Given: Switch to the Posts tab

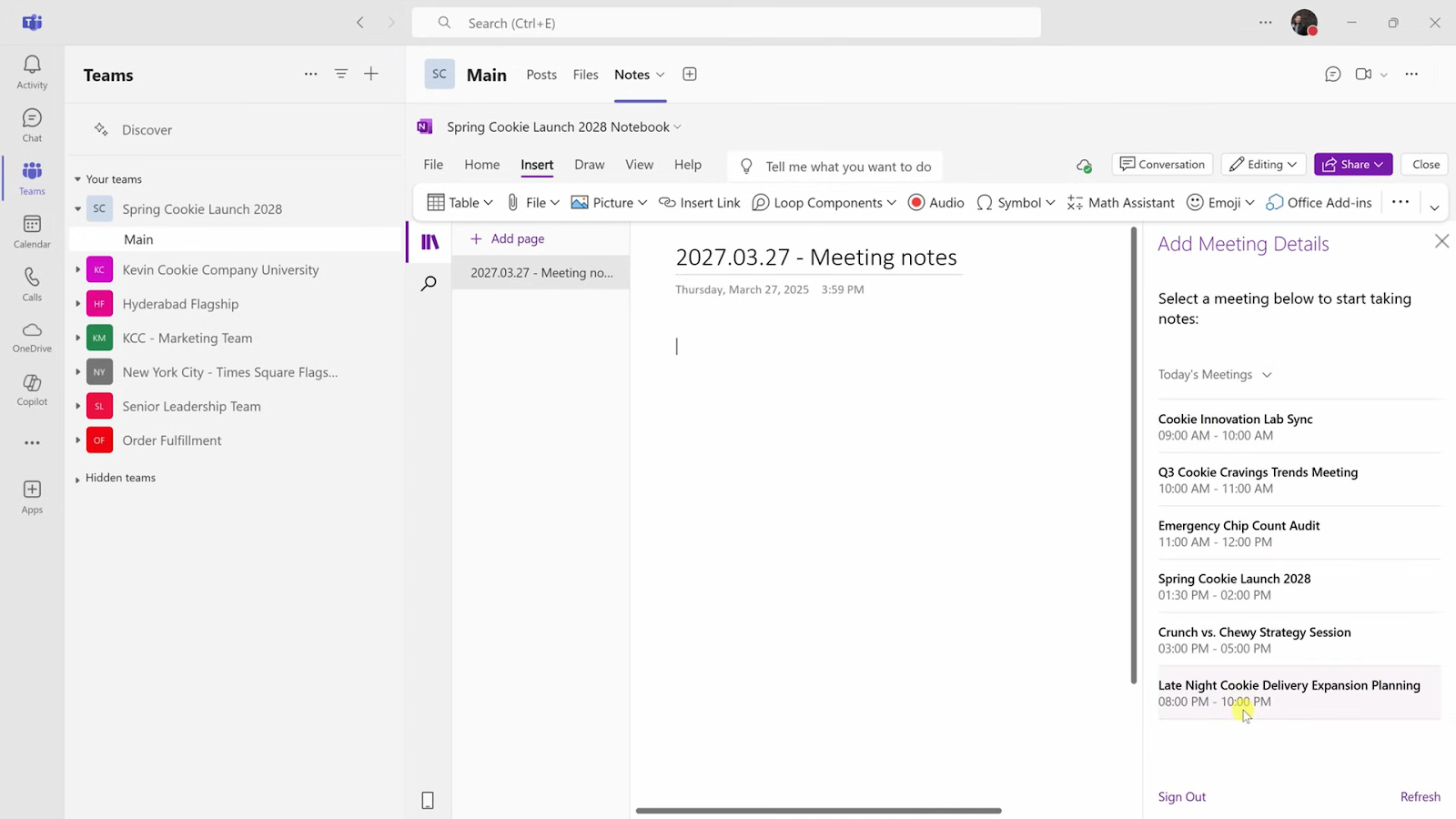Looking at the screenshot, I should [541, 75].
